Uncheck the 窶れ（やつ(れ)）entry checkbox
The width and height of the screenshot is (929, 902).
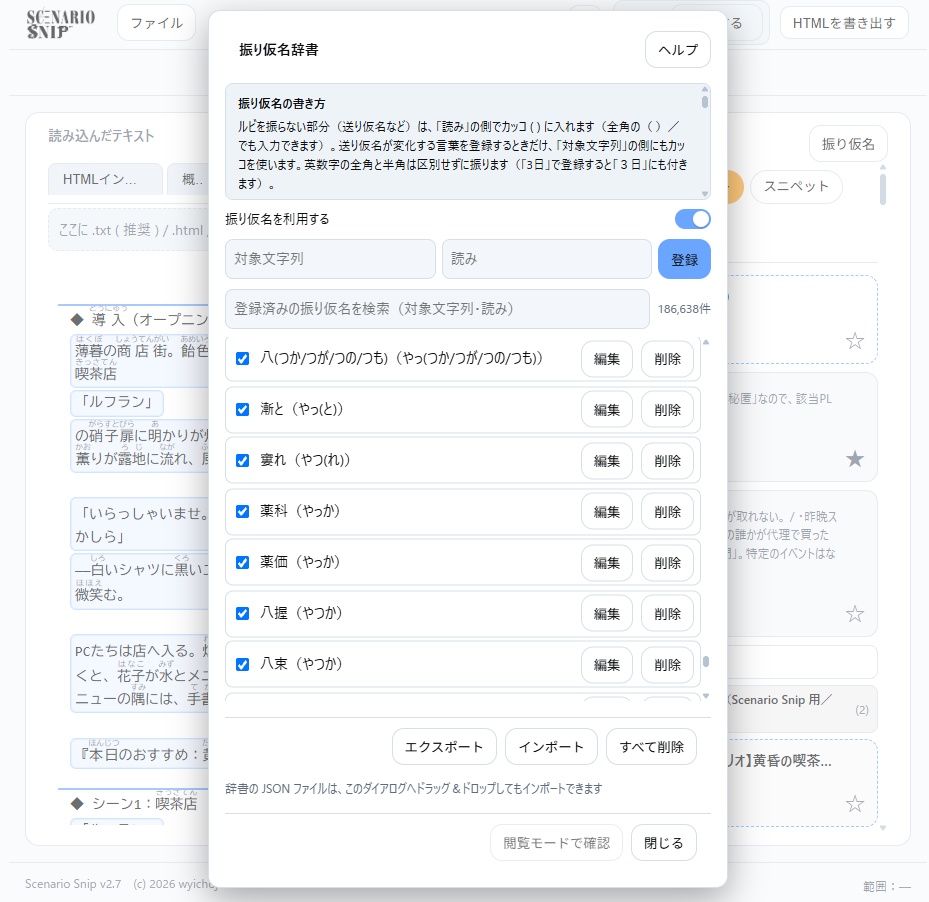pos(242,460)
